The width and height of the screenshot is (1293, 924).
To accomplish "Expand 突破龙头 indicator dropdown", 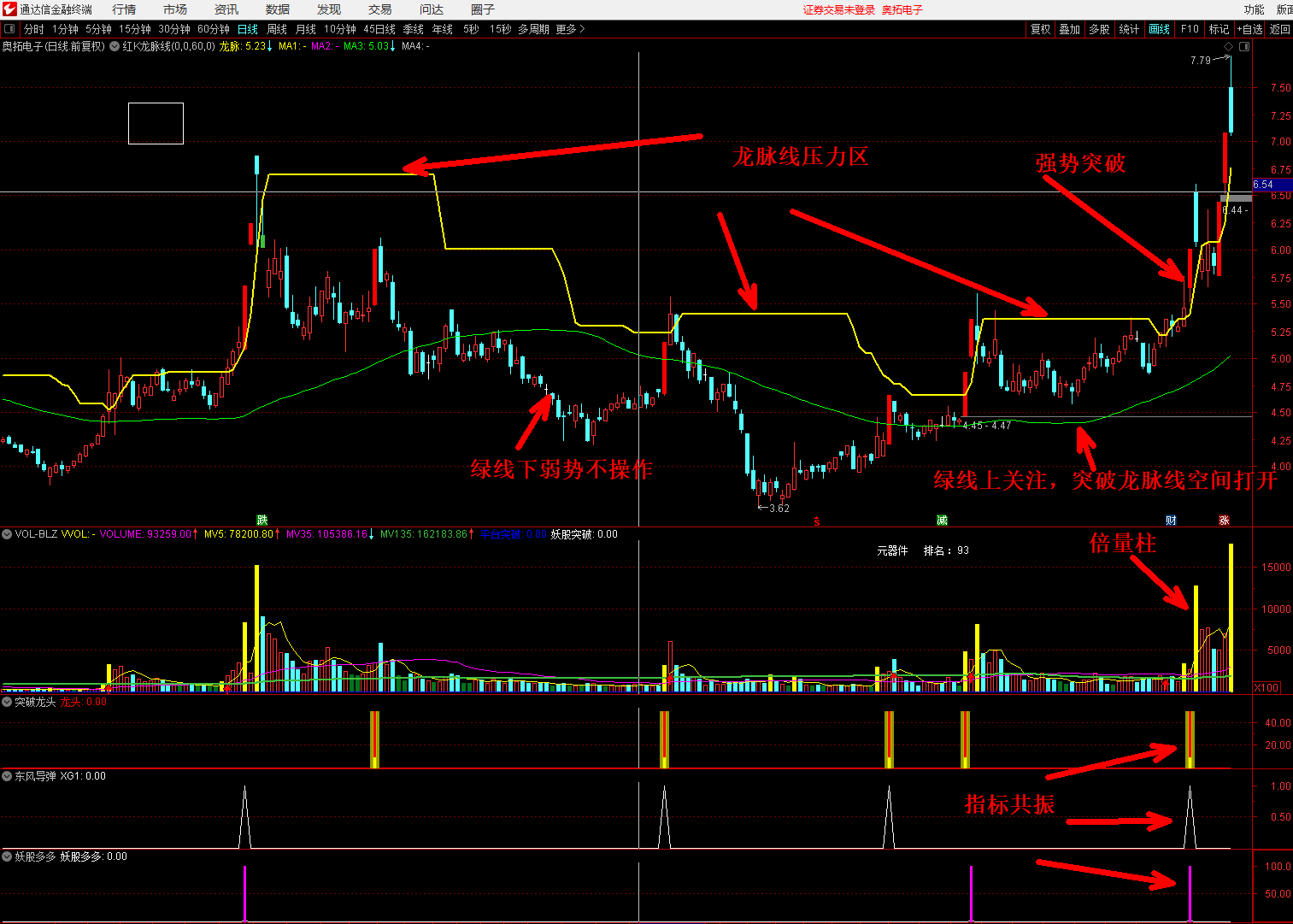I will tap(7, 702).
